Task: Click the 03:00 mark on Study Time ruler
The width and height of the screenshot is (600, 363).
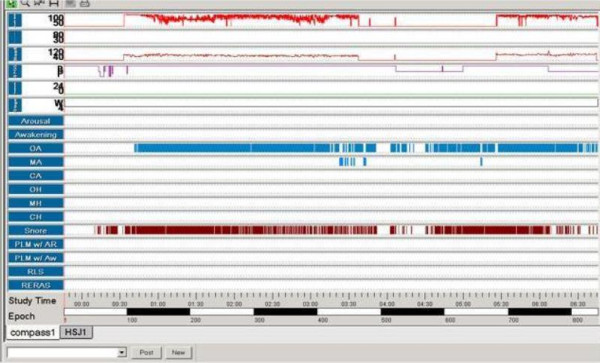Action: [x=310, y=304]
